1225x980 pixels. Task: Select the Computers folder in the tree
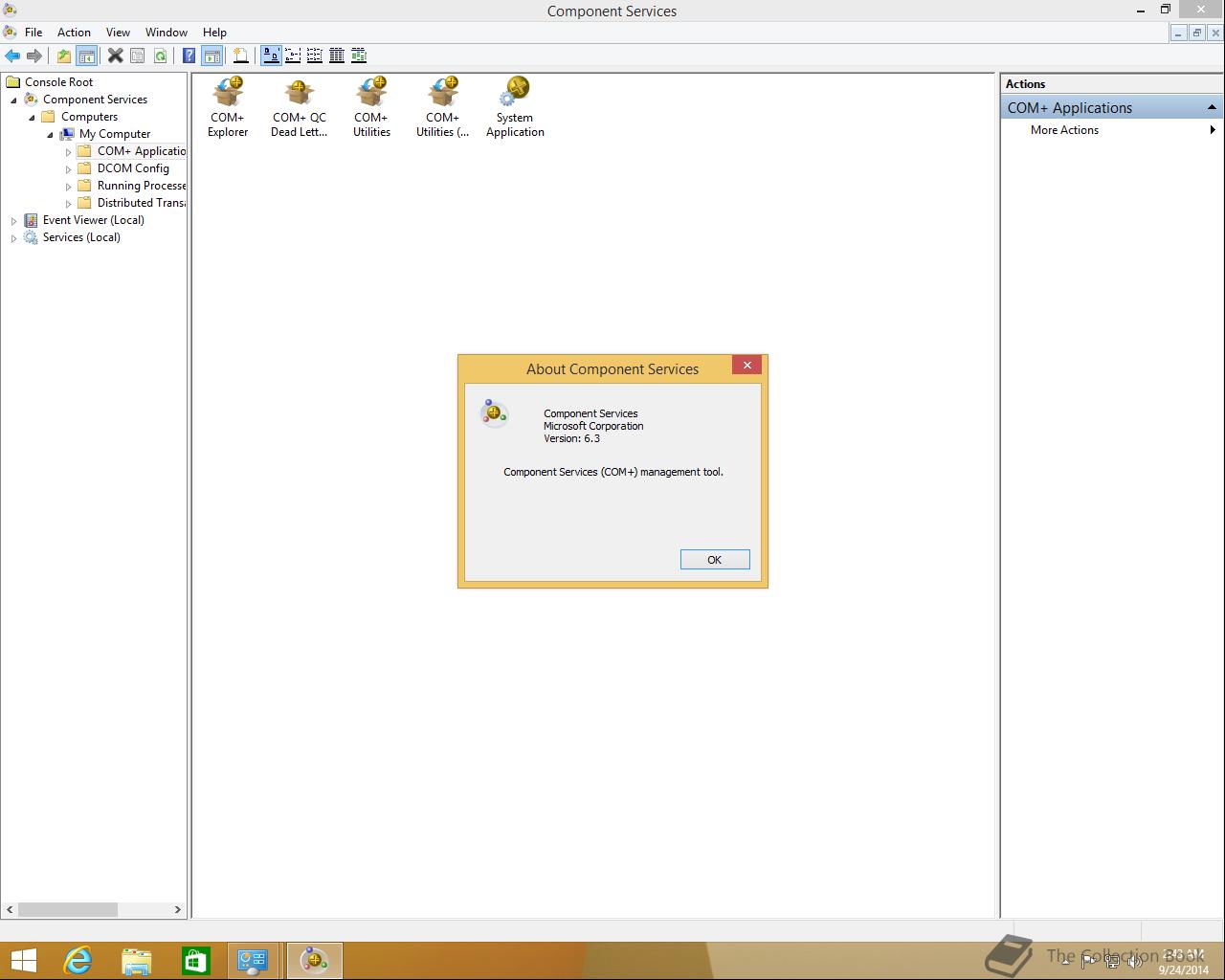coord(89,117)
